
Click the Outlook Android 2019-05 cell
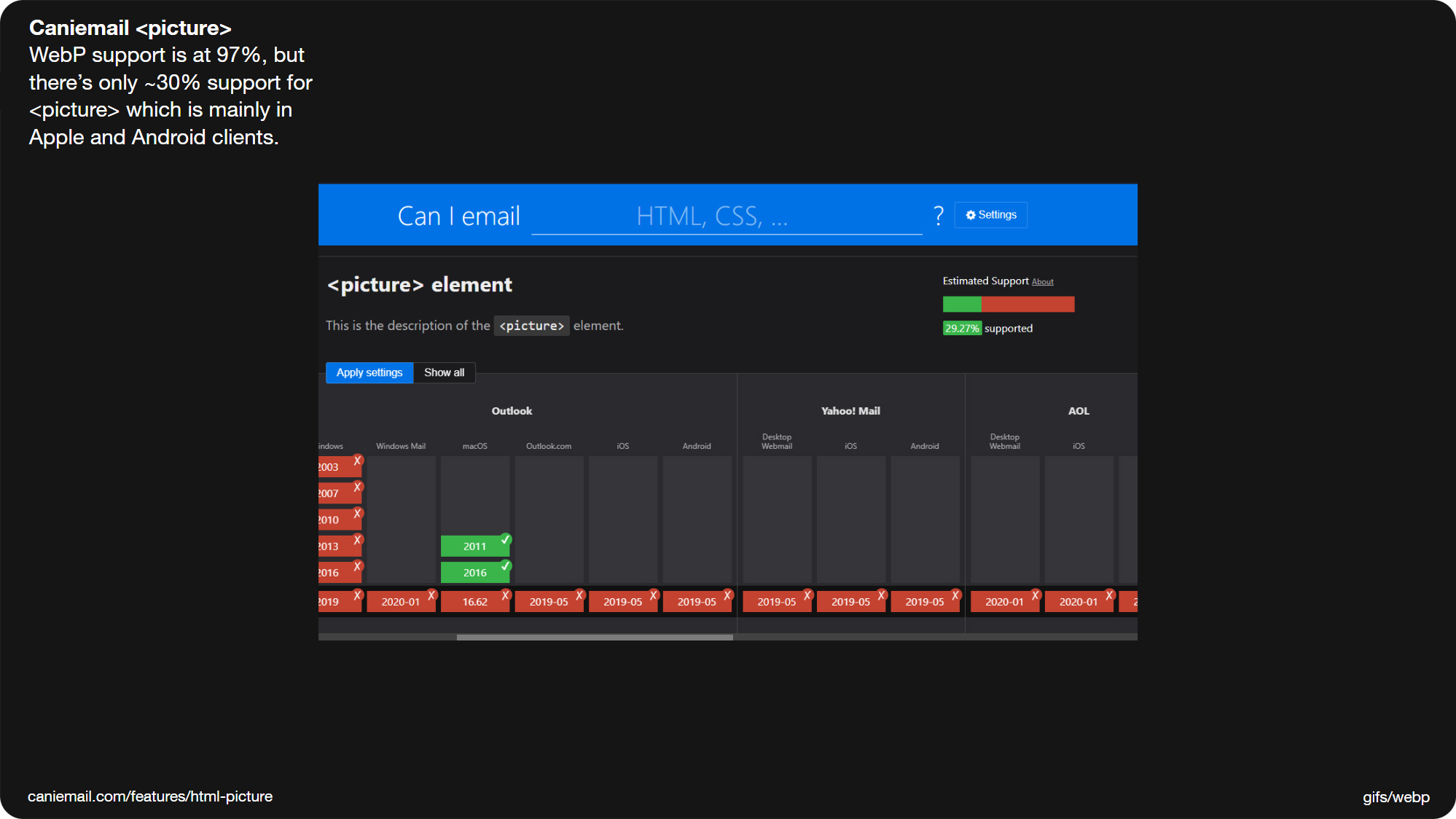point(696,602)
